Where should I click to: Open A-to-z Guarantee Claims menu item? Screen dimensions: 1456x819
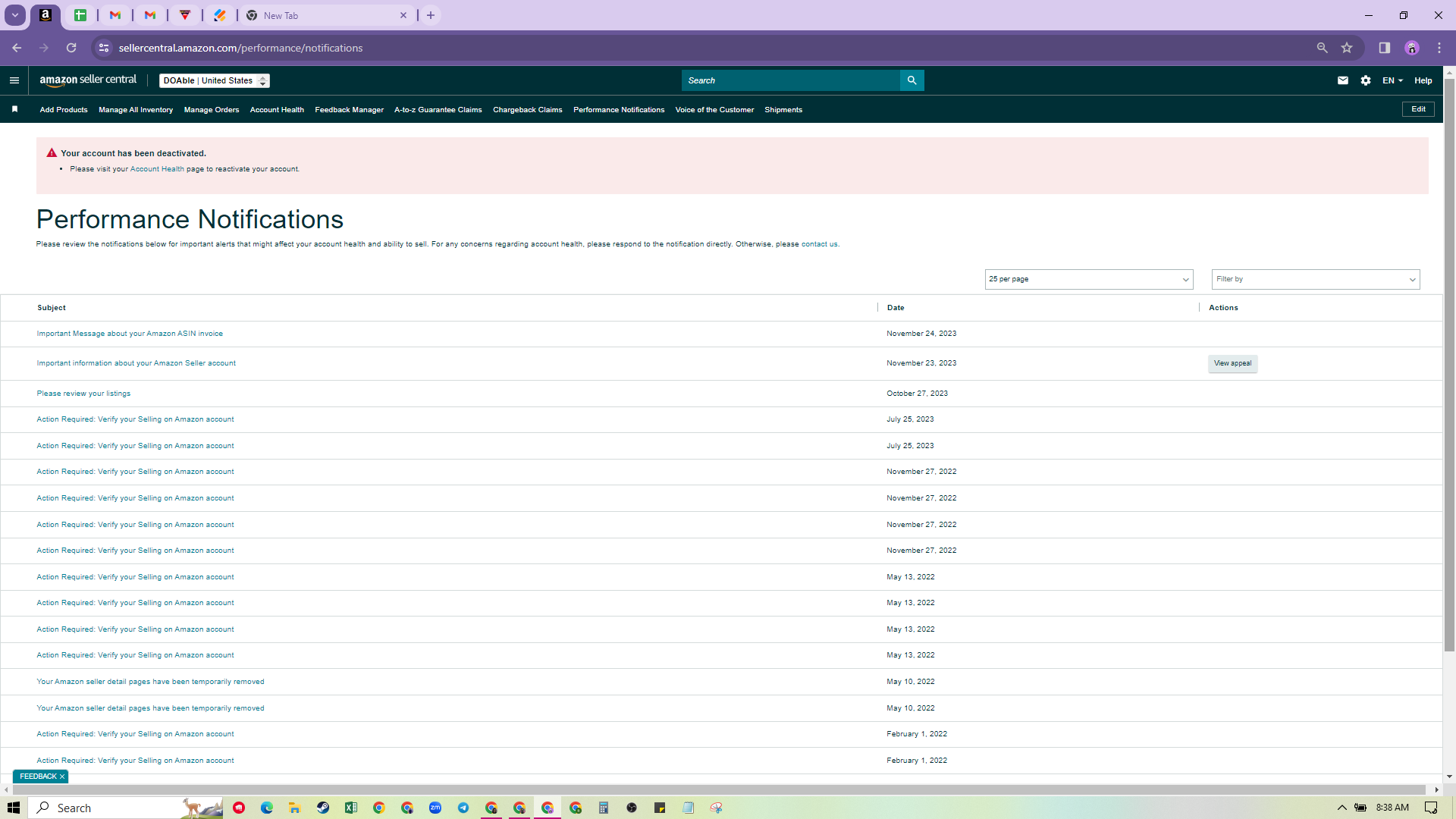point(438,110)
